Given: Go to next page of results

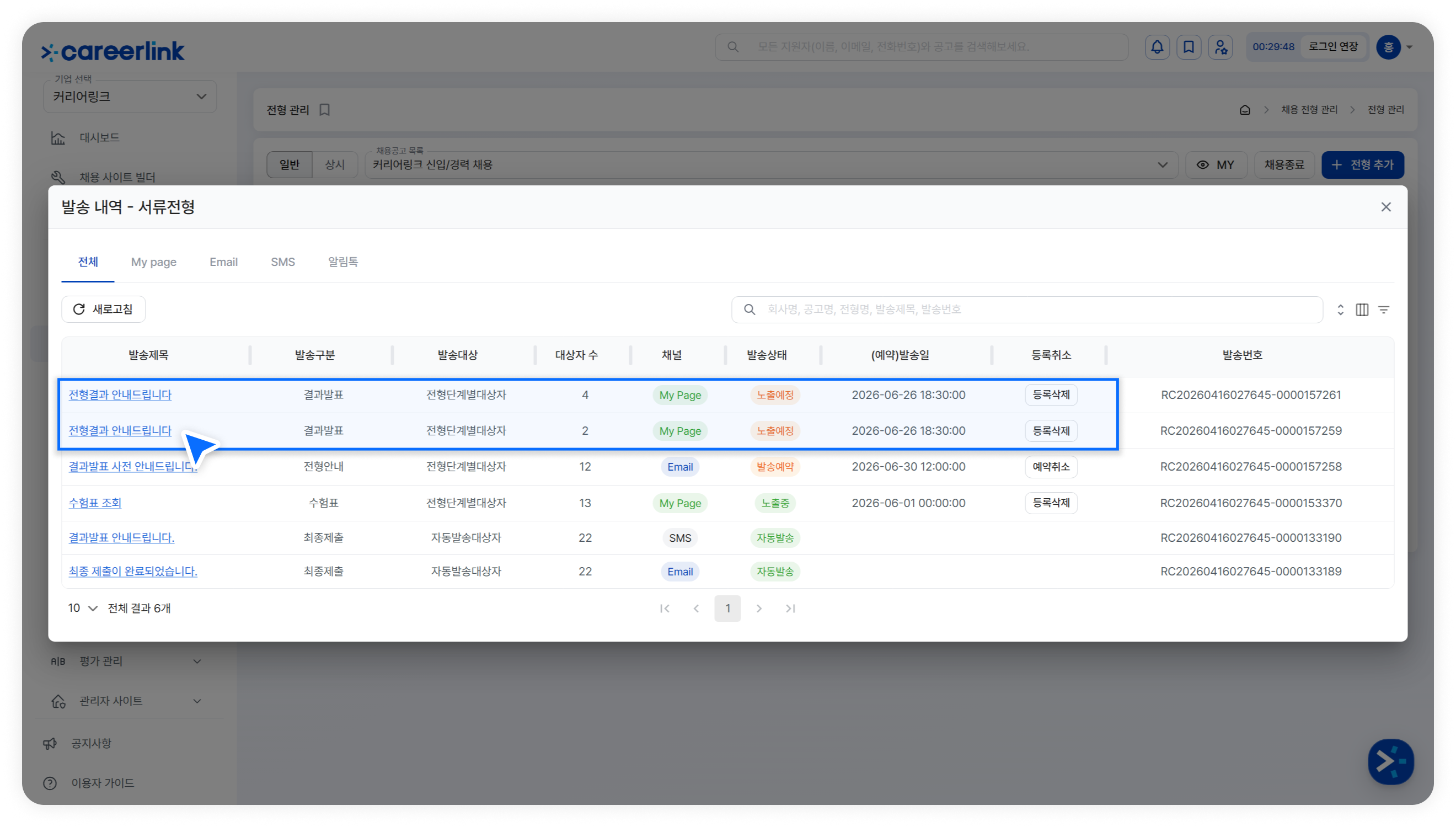Looking at the screenshot, I should pyautogui.click(x=759, y=609).
